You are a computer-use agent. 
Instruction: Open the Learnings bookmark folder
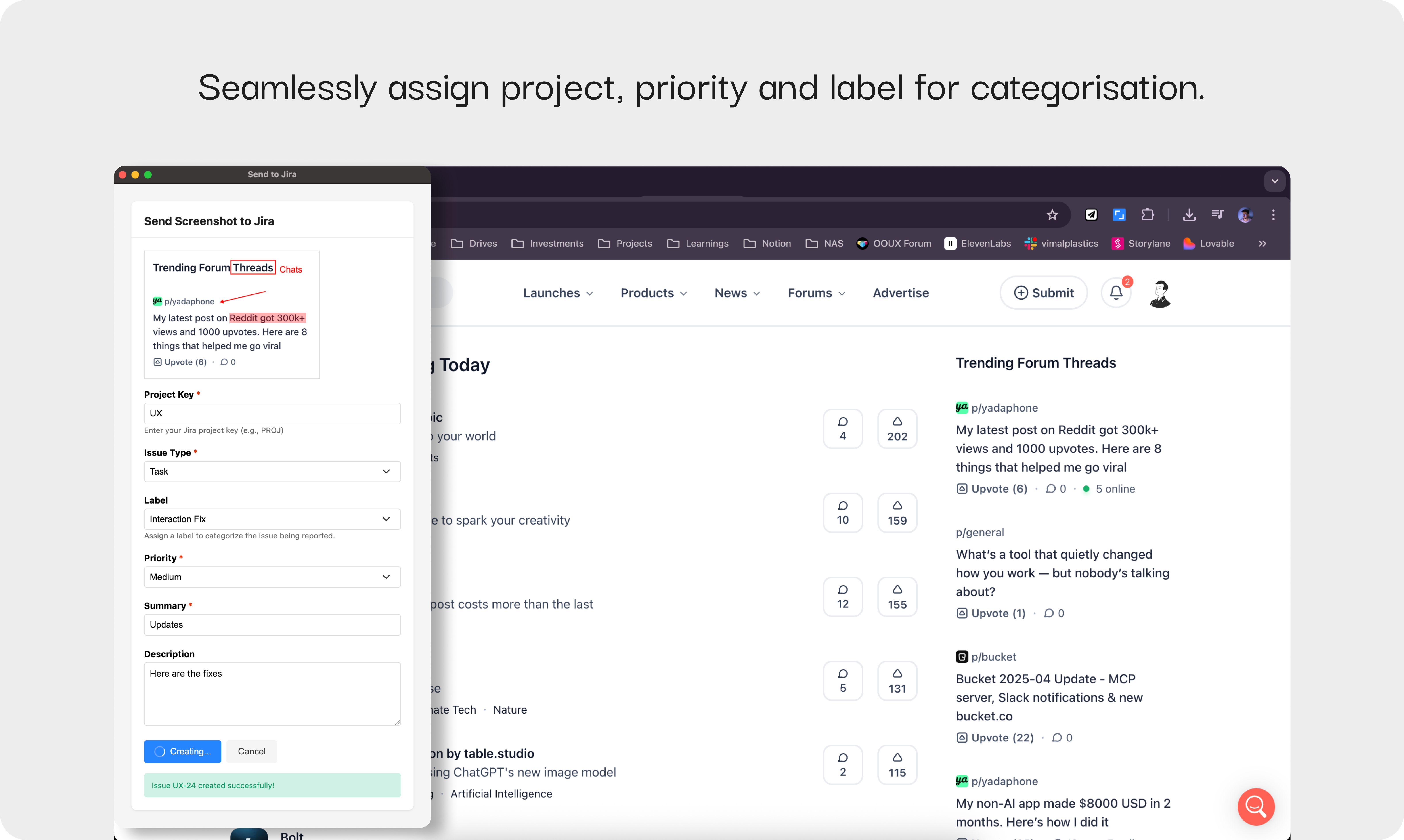tap(698, 243)
